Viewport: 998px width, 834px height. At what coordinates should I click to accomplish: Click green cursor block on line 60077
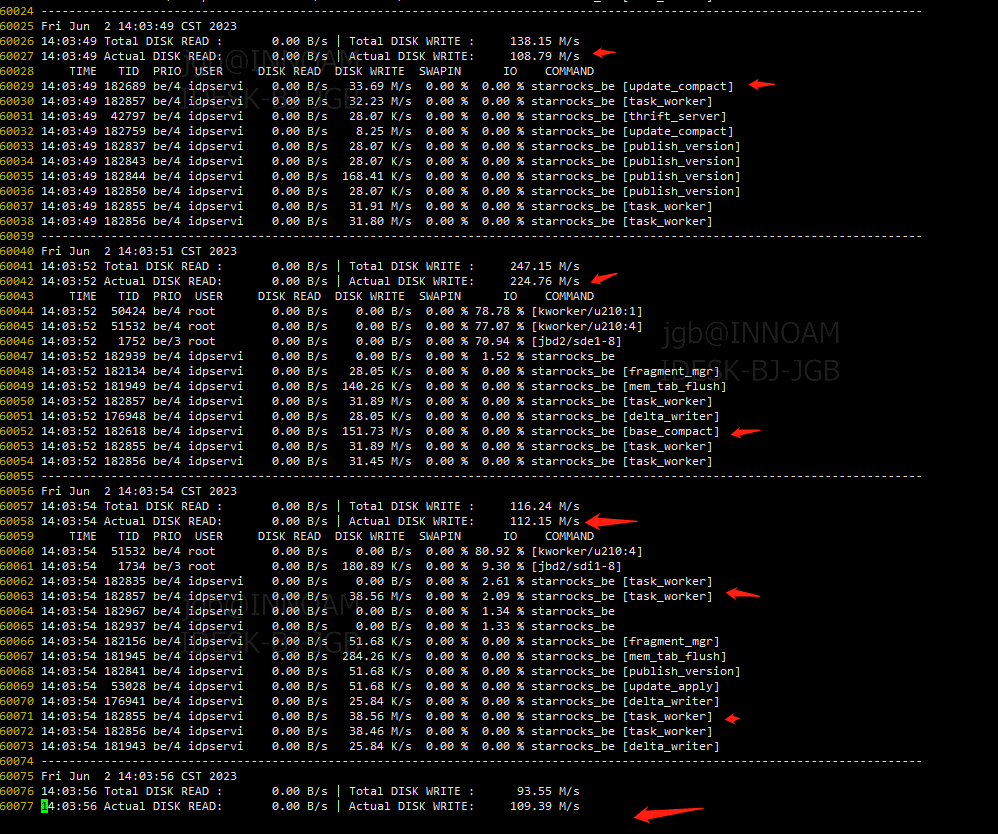pos(44,806)
